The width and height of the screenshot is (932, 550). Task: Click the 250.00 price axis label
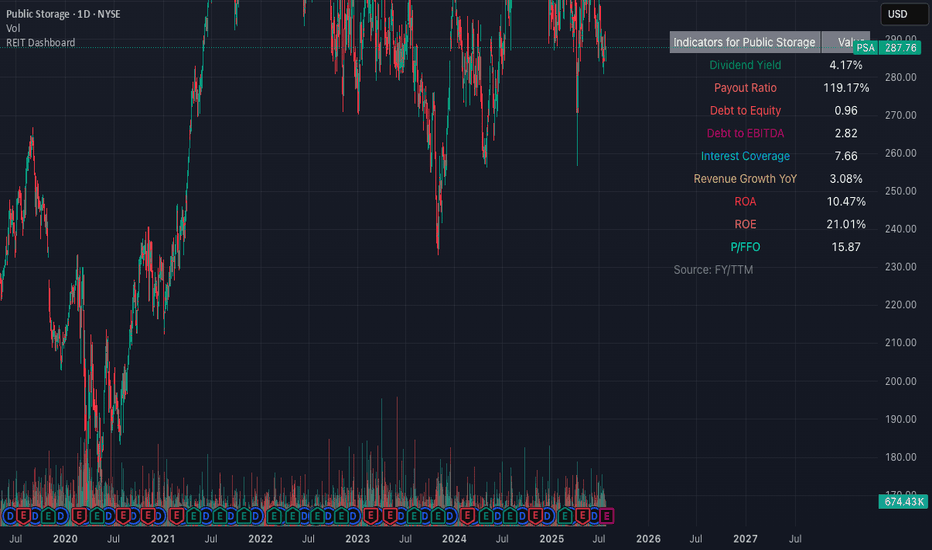click(900, 191)
